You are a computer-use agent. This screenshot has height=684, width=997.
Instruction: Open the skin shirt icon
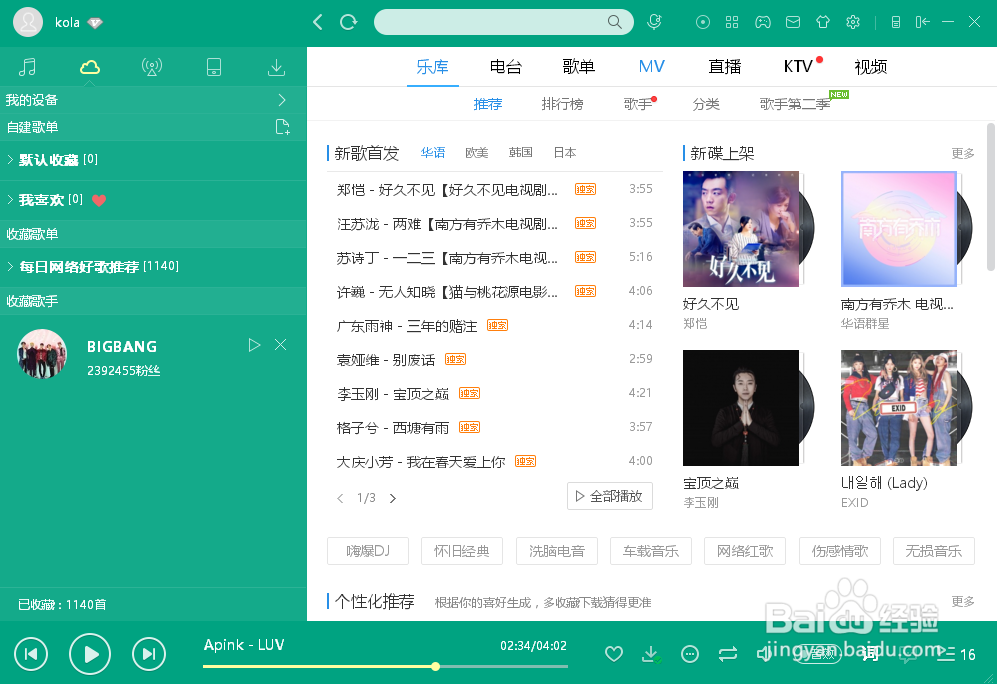(823, 22)
